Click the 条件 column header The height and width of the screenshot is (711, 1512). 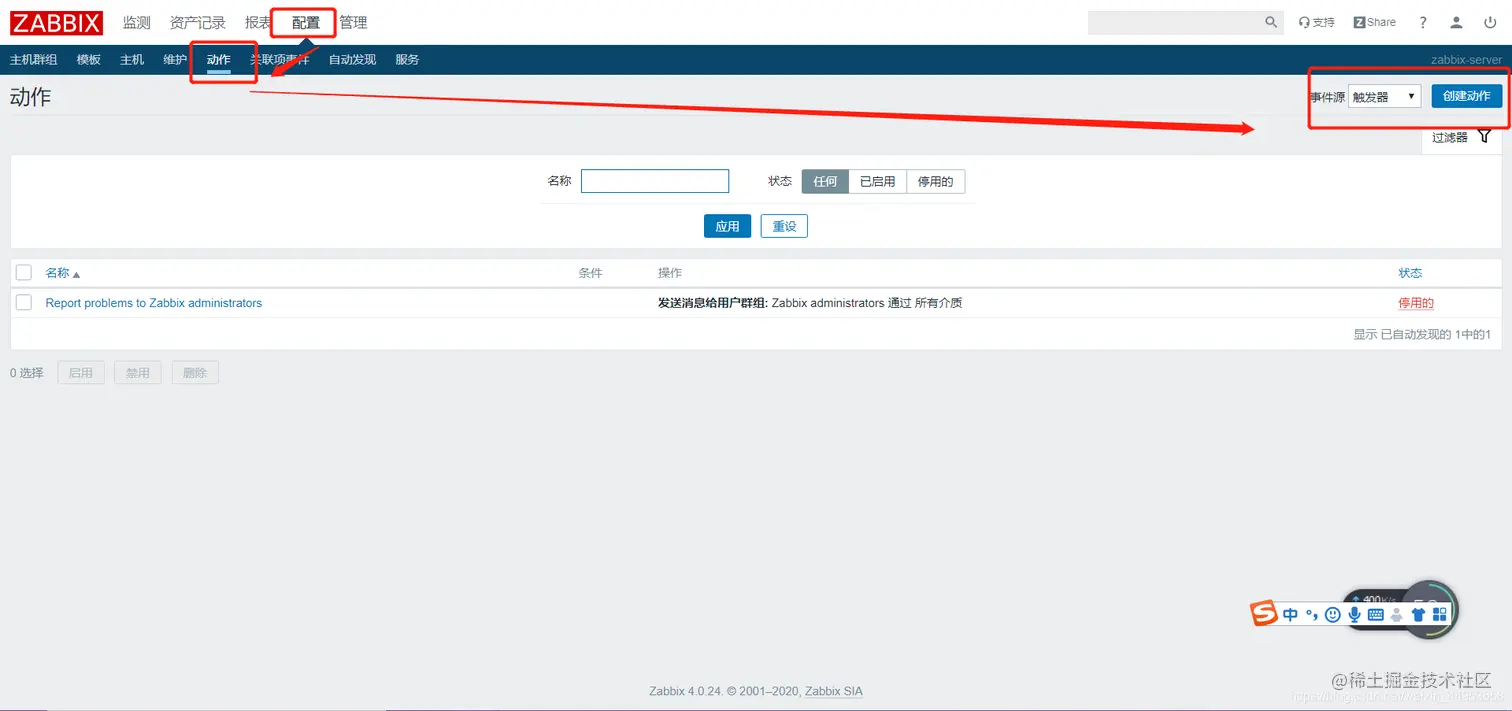[590, 273]
